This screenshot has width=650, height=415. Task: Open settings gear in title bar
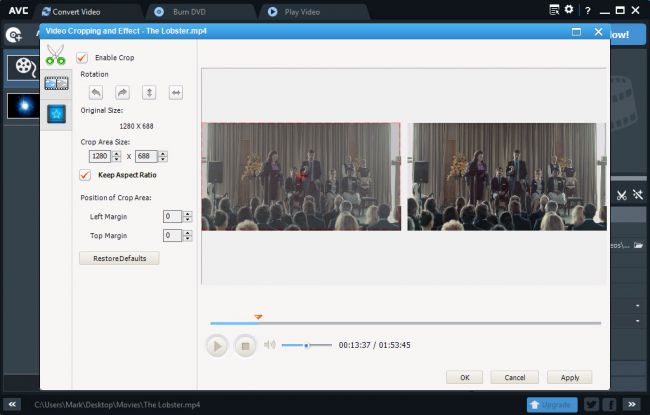[x=569, y=10]
